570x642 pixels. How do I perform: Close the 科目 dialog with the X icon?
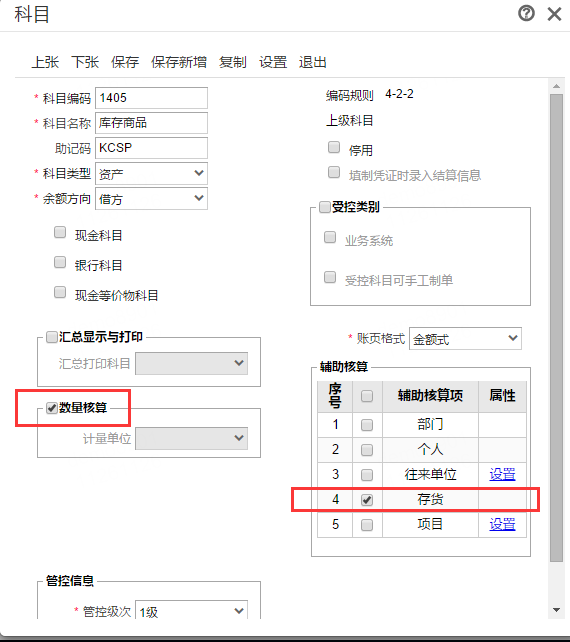pyautogui.click(x=554, y=14)
